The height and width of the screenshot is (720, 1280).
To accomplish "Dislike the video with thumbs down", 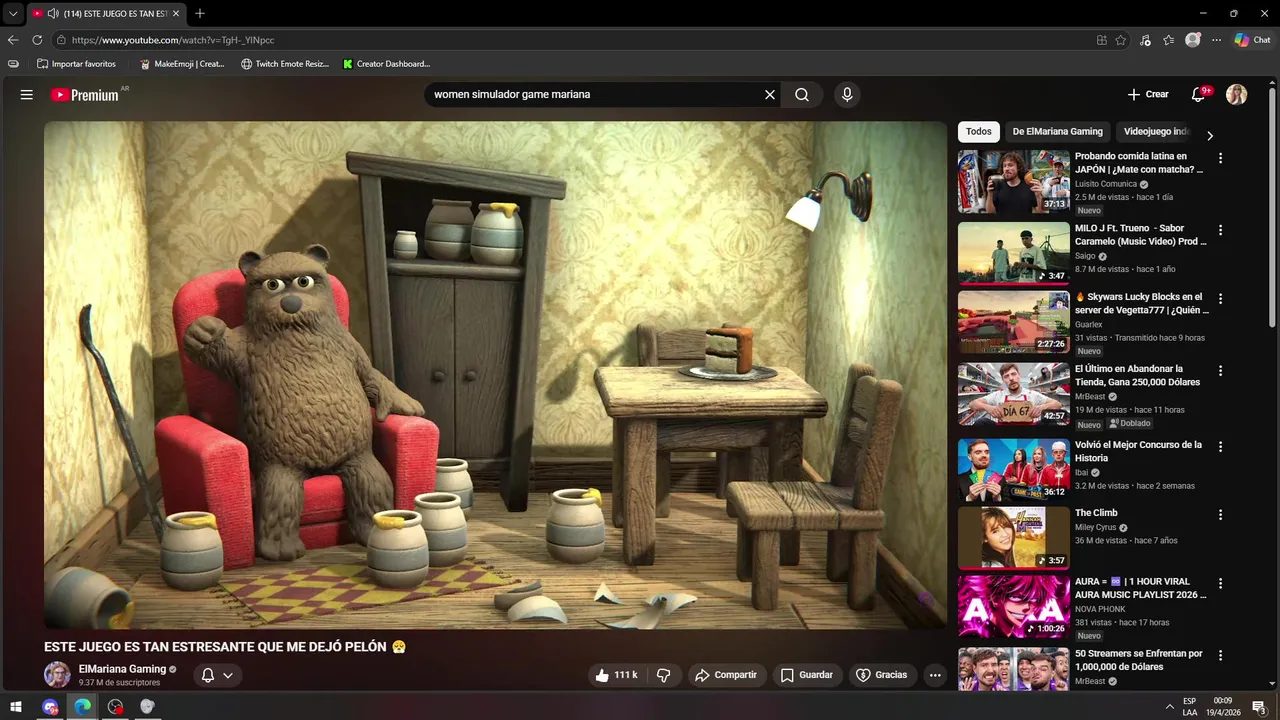I will click(x=663, y=675).
